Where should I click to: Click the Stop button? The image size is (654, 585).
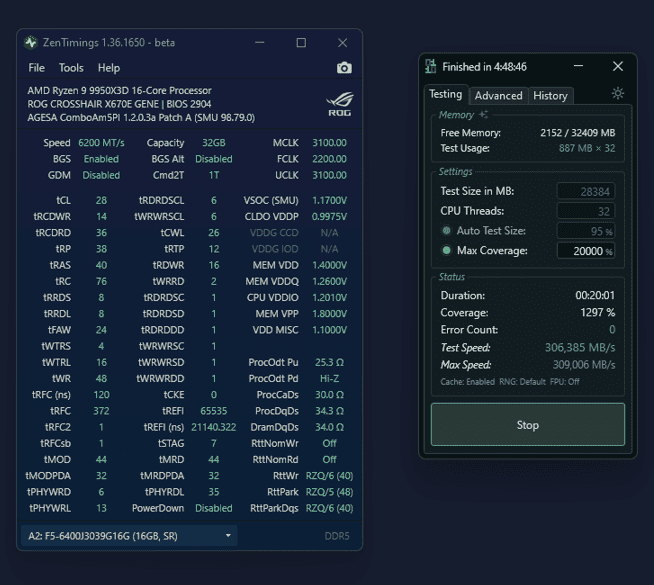(528, 424)
